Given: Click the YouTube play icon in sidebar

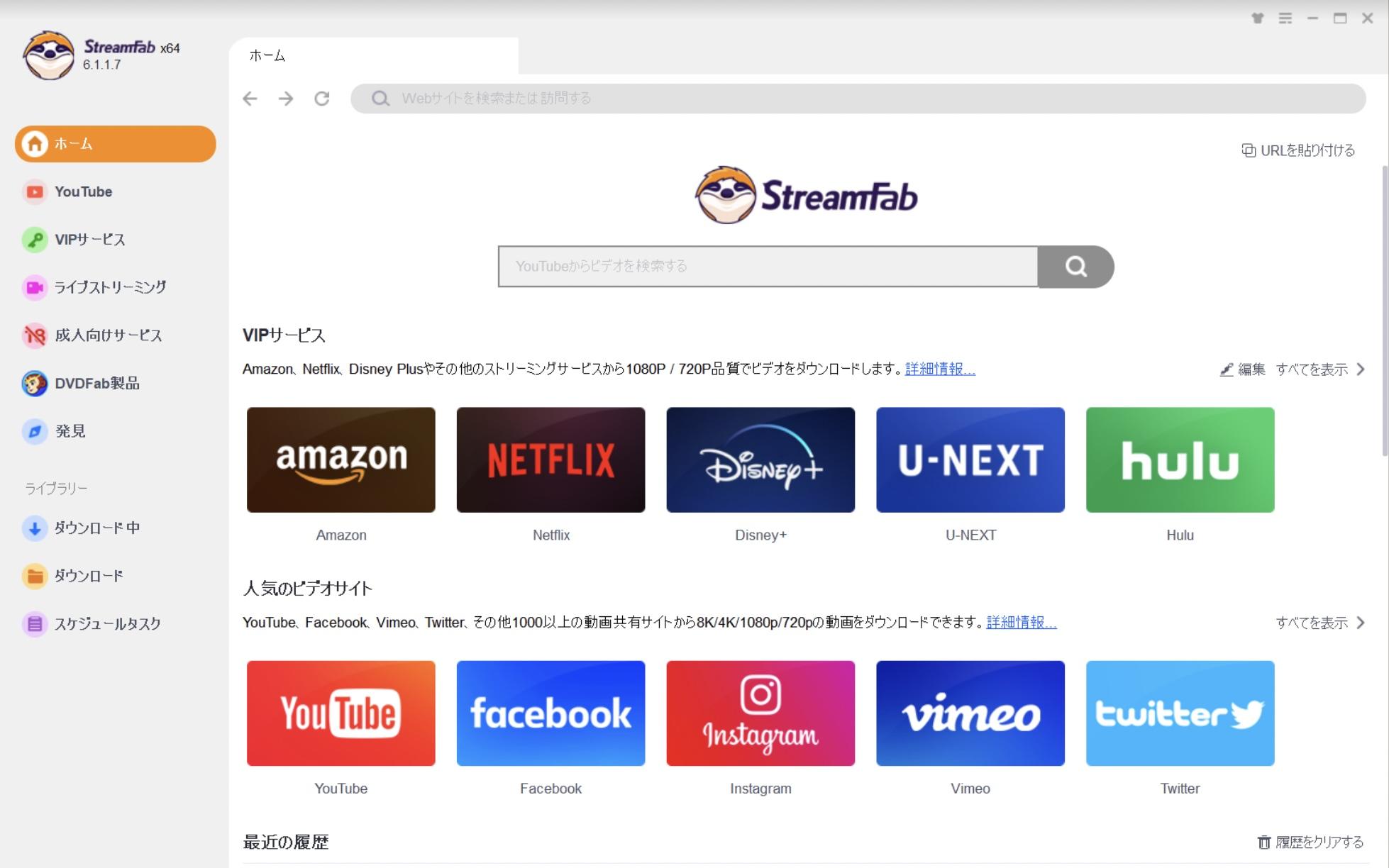Looking at the screenshot, I should 35,192.
